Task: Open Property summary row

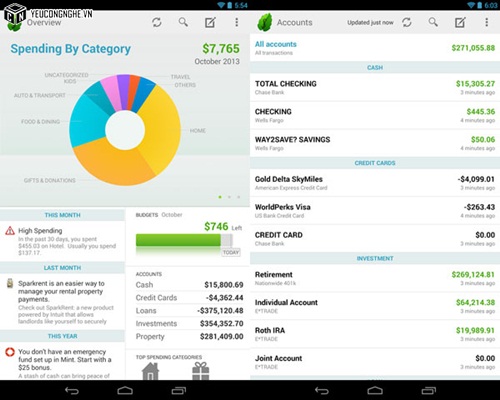Action: coord(189,337)
